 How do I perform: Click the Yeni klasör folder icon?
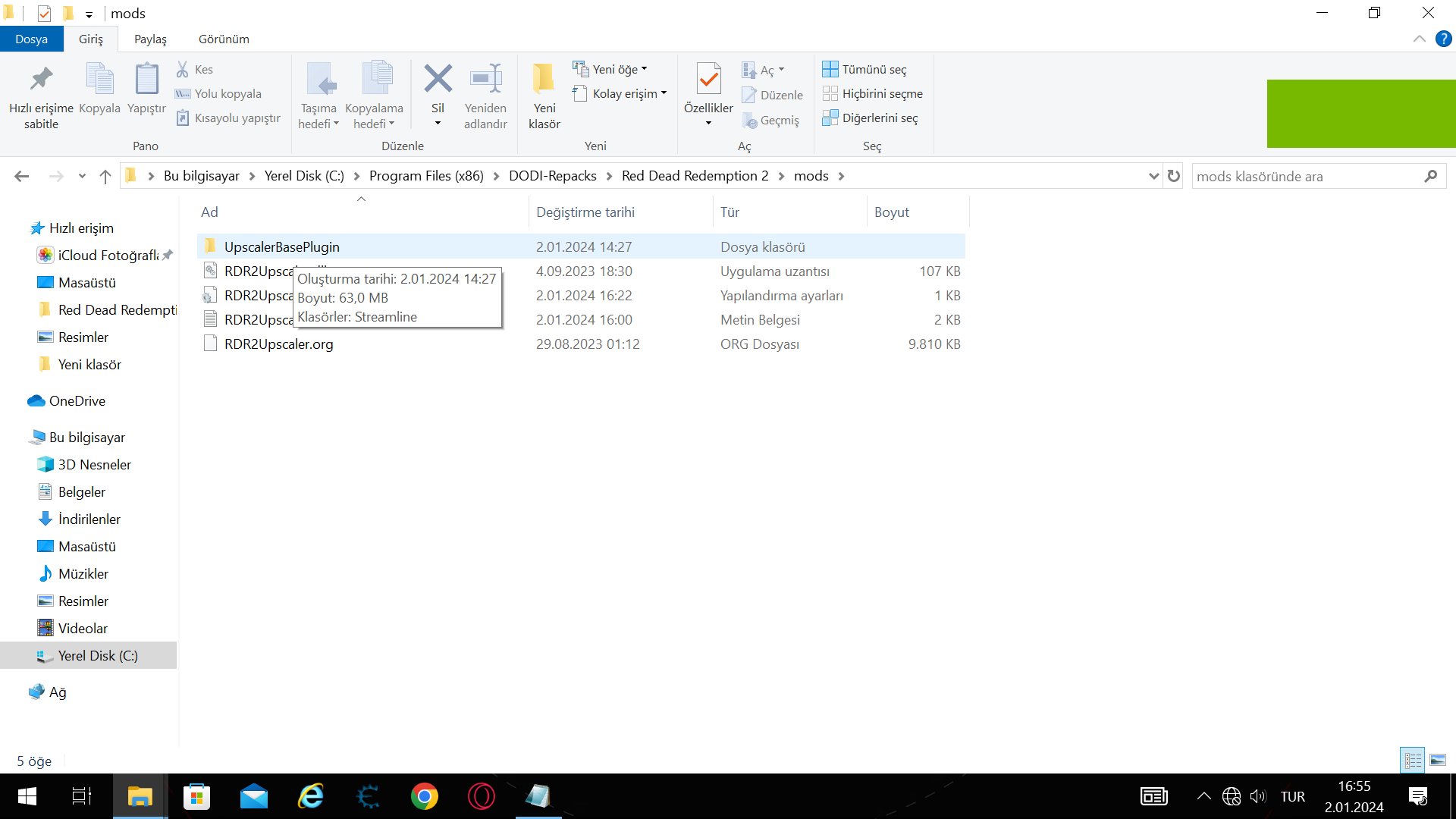pyautogui.click(x=544, y=79)
